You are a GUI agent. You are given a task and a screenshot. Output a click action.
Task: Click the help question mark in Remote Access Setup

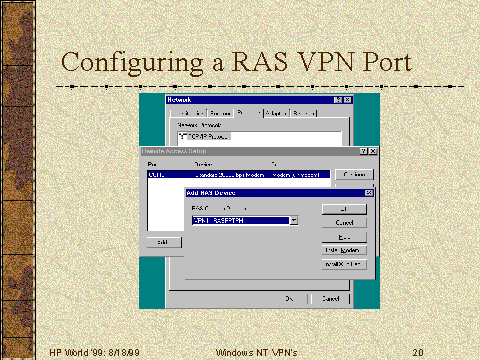[x=364, y=151]
